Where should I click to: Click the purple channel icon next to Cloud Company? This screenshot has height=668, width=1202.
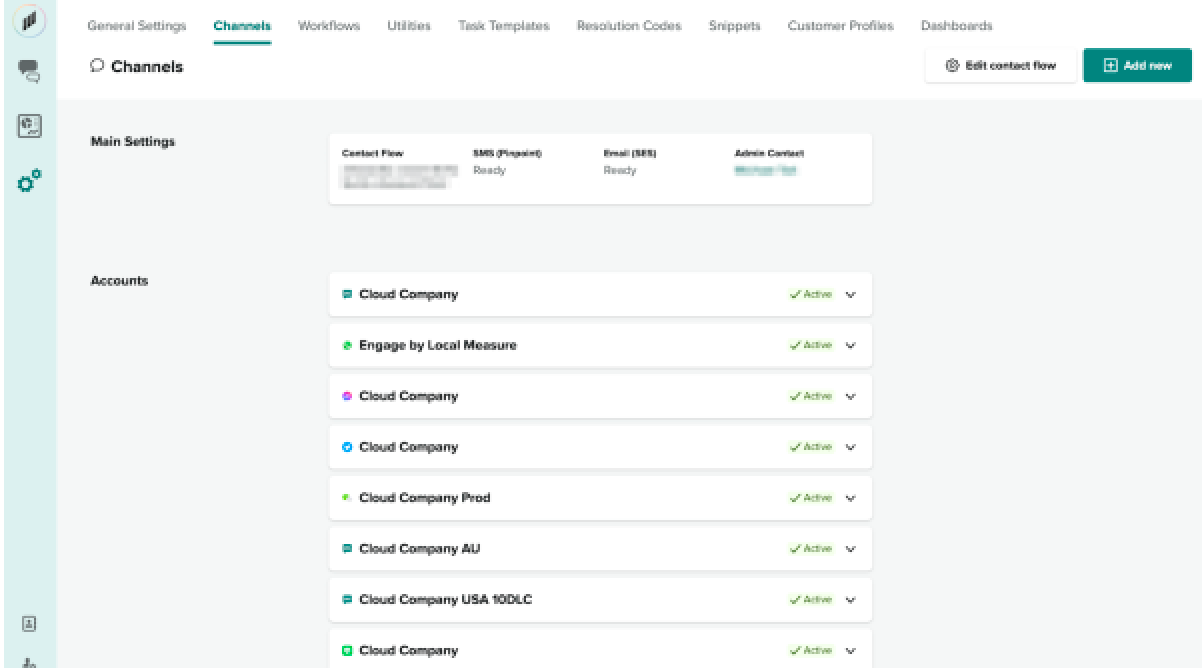point(347,396)
